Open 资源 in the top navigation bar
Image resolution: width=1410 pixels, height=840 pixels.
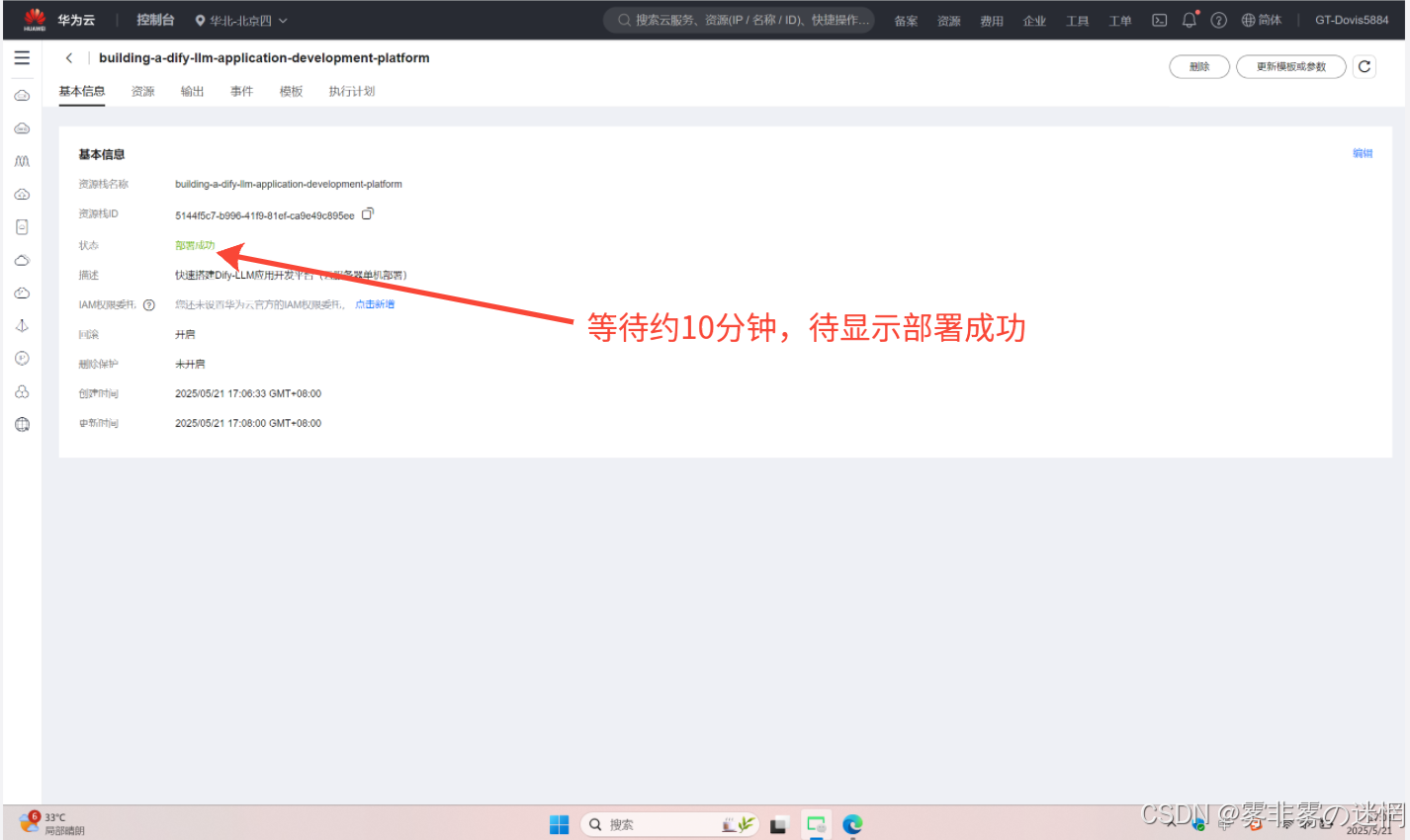point(949,21)
